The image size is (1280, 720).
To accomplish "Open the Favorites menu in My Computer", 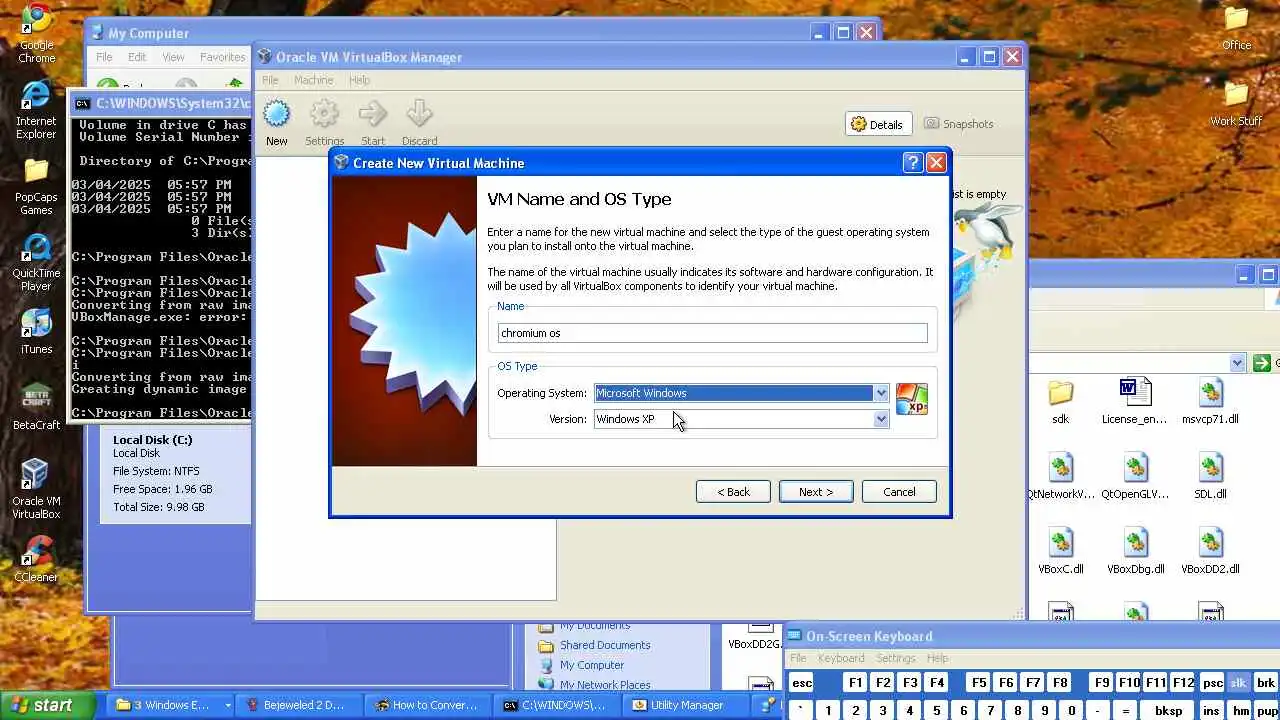I will 222,57.
